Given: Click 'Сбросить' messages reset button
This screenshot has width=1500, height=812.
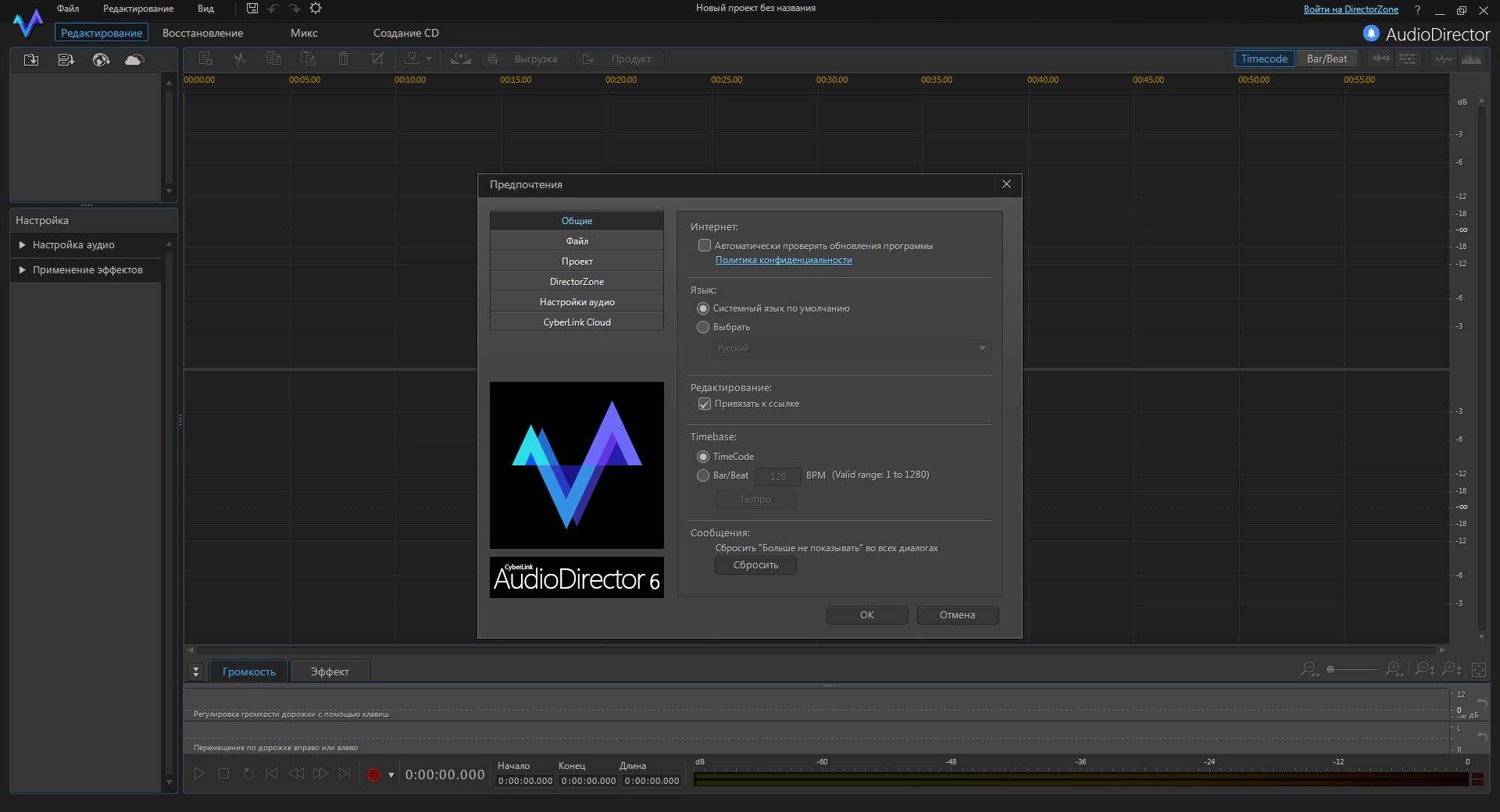Looking at the screenshot, I should tap(755, 565).
